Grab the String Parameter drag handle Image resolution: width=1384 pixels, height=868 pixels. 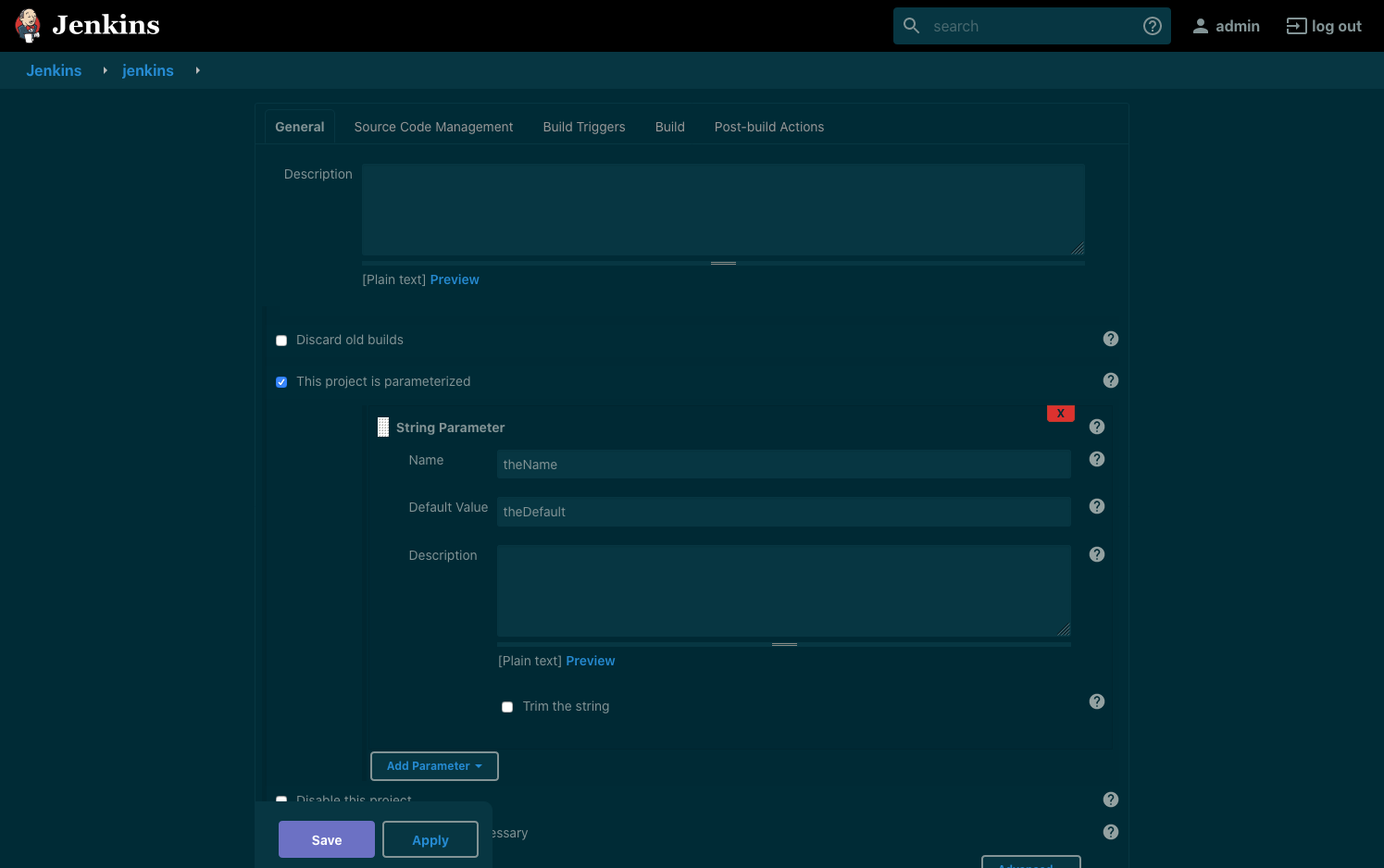click(383, 427)
